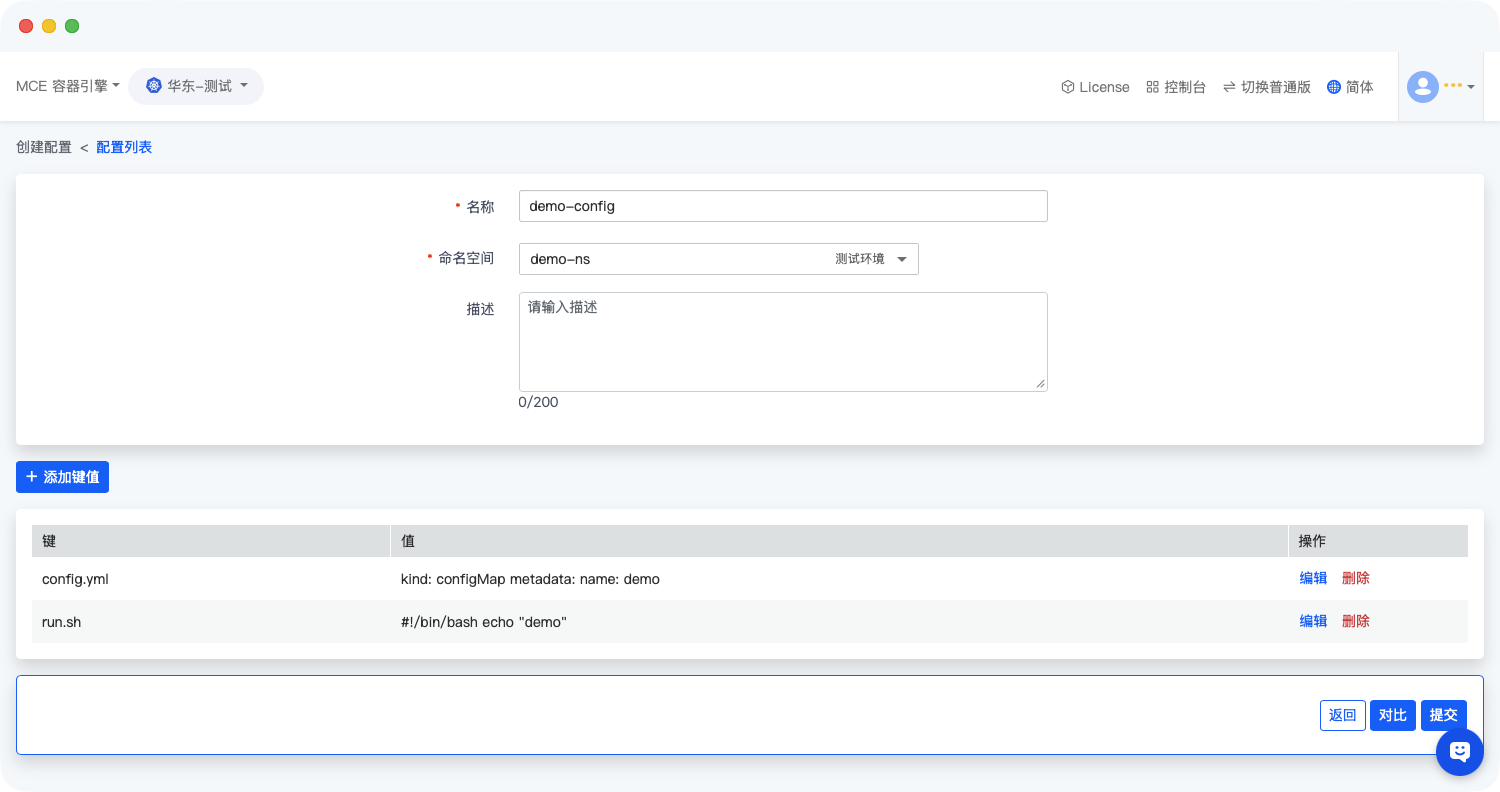
Task: Click the plus icon on 添加键值
Action: pyautogui.click(x=31, y=477)
